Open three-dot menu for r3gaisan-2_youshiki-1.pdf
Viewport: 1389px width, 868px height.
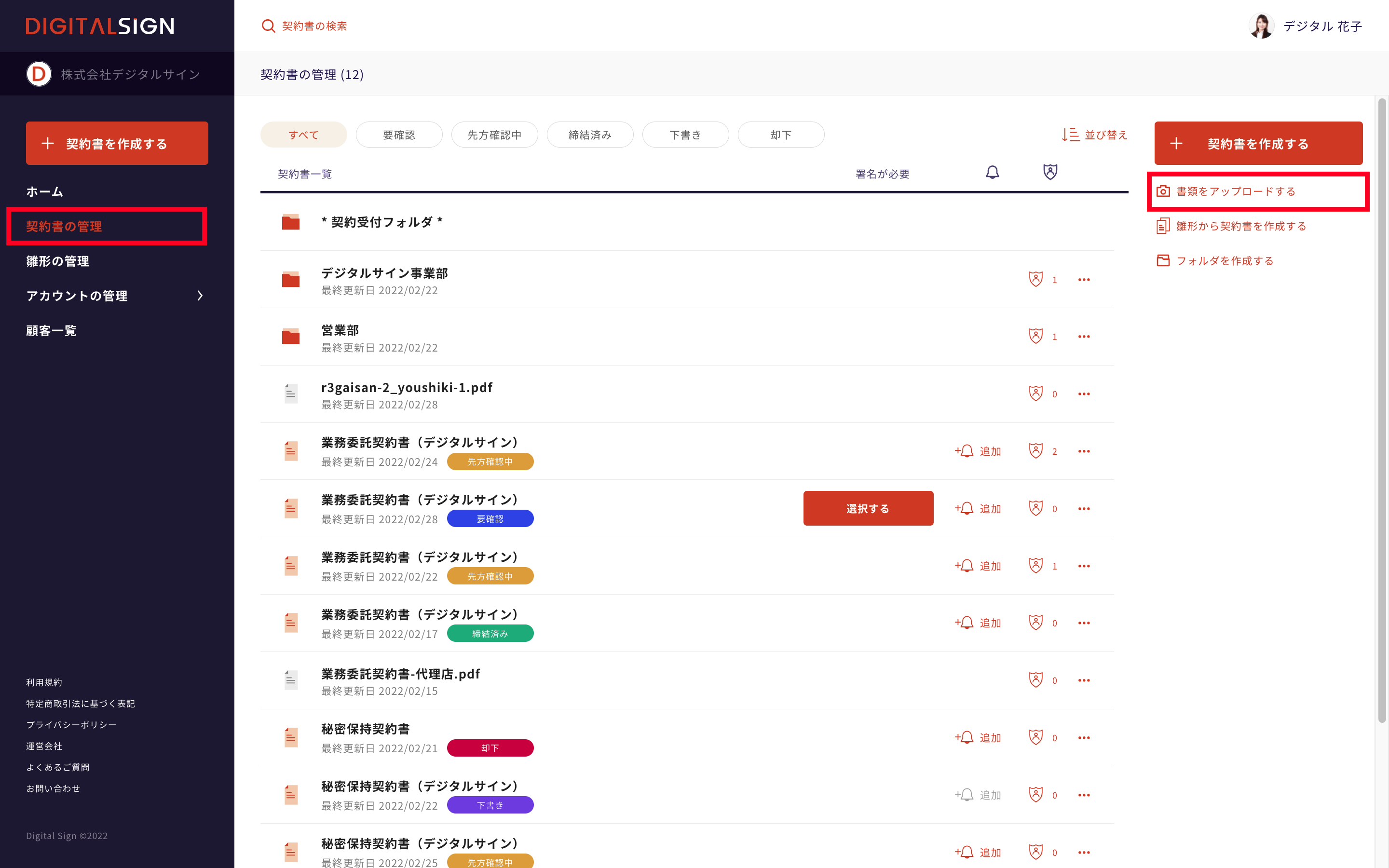1084,394
